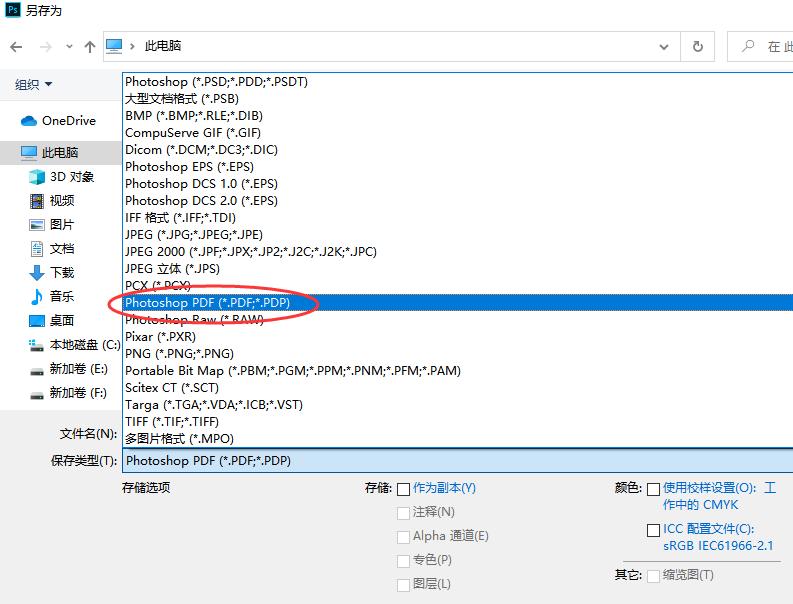Image resolution: width=793 pixels, height=604 pixels.
Task: Refresh the current folder view
Action: [697, 47]
